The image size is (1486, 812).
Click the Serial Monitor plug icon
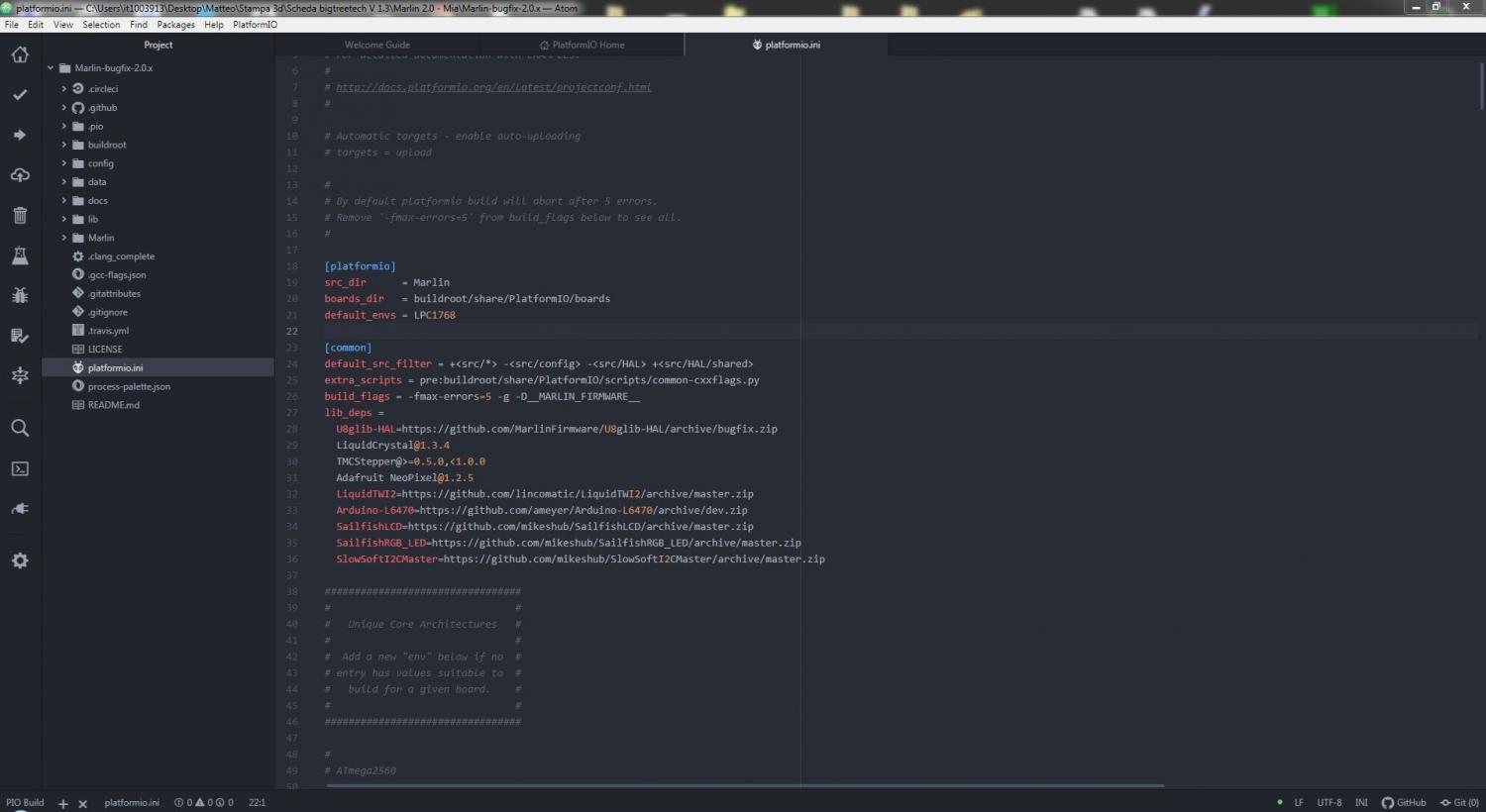click(20, 509)
